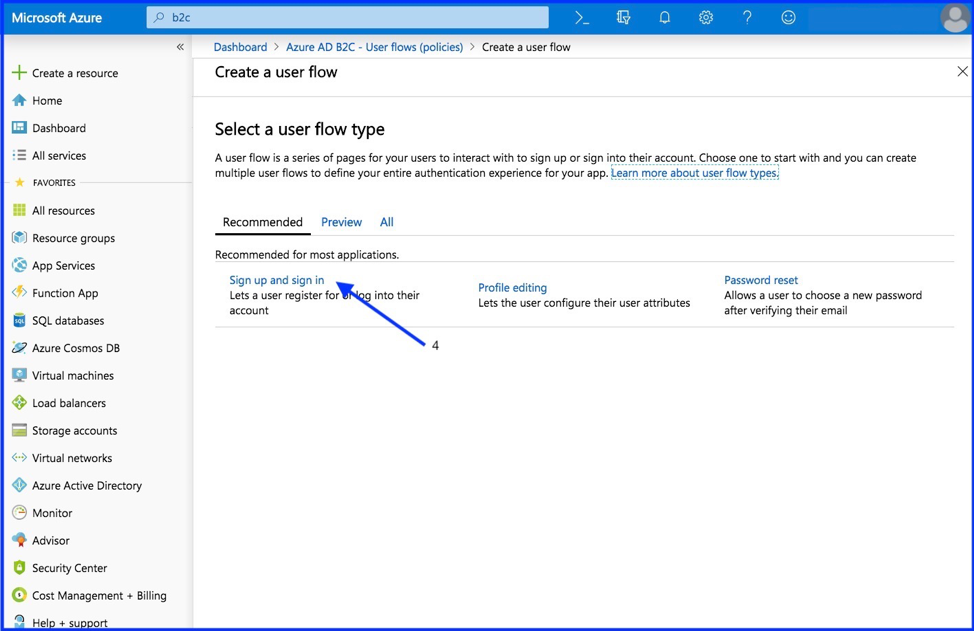Viewport: 974px width, 631px height.
Task: Click the All resources grid icon
Action: pyautogui.click(x=19, y=210)
